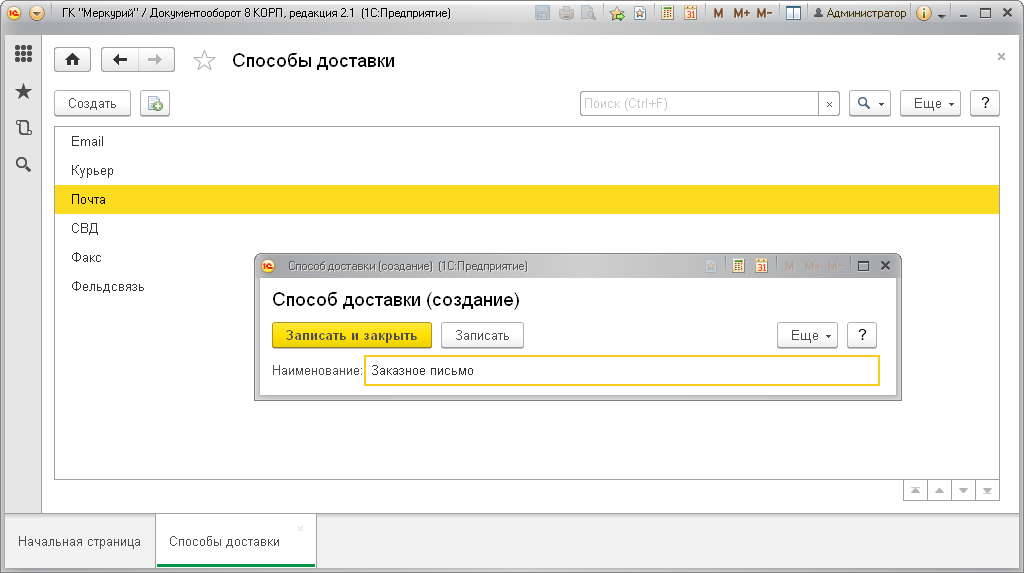
Task: Click the Создать button
Action: tap(92, 103)
